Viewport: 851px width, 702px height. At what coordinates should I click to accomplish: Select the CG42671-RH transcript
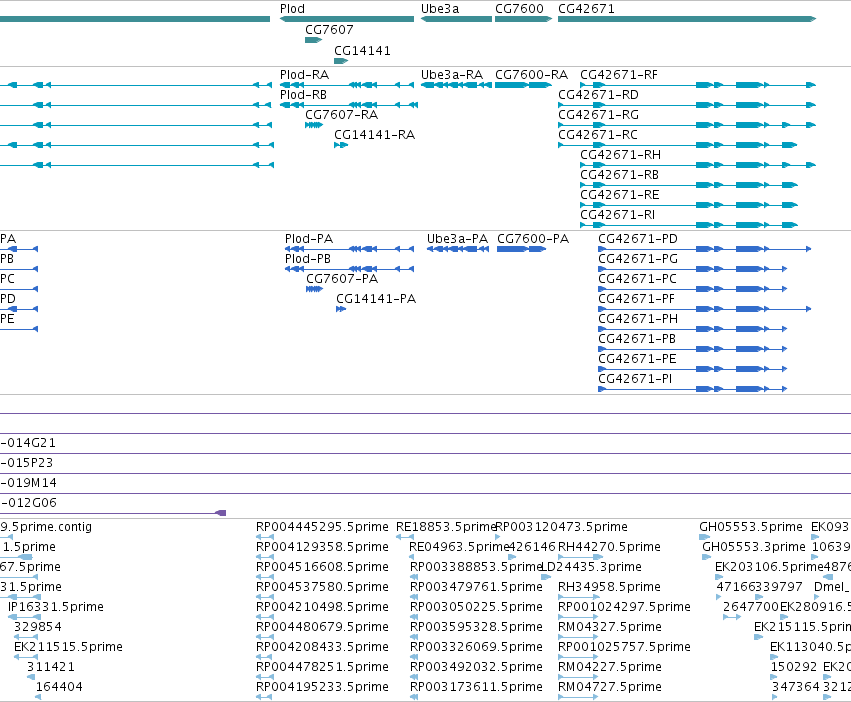click(x=698, y=165)
